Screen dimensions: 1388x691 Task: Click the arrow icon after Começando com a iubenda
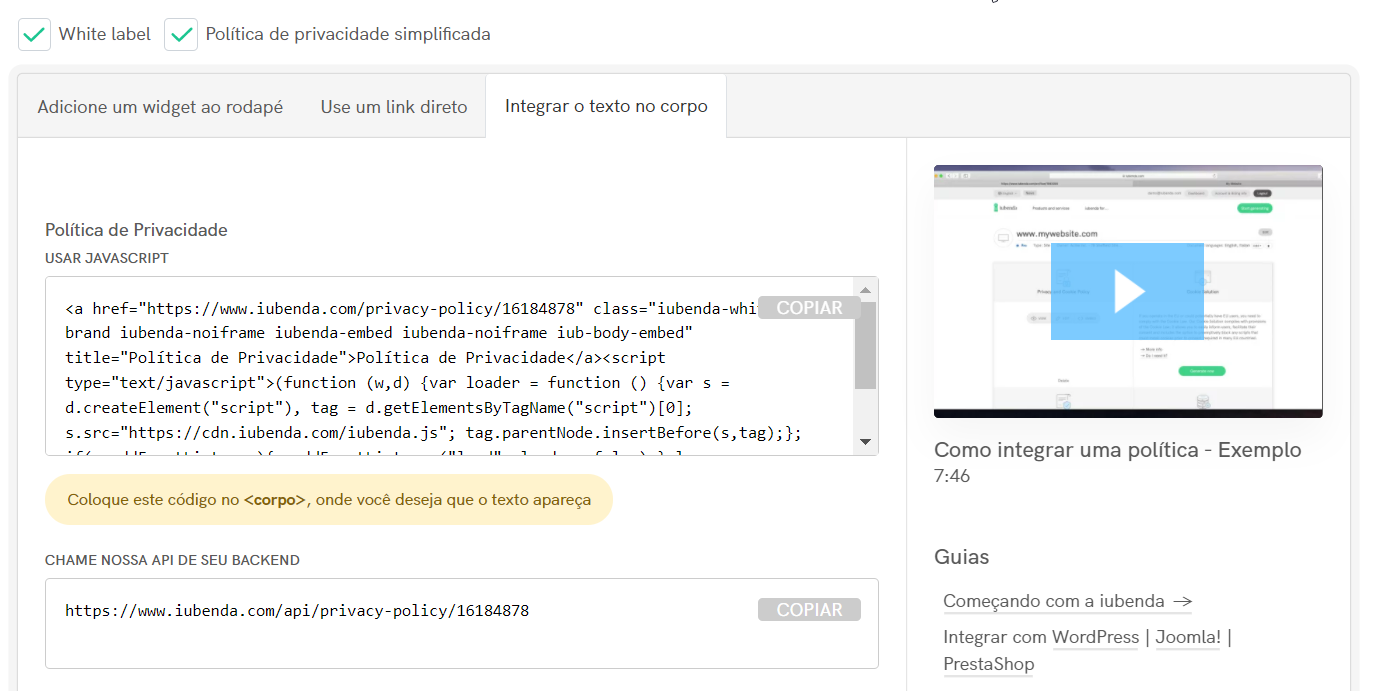click(1181, 601)
